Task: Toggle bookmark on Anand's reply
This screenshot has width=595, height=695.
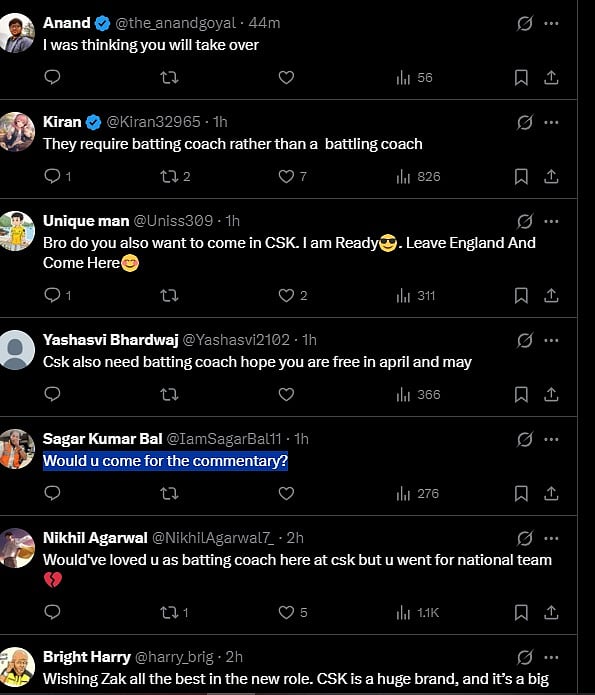Action: click(x=521, y=78)
